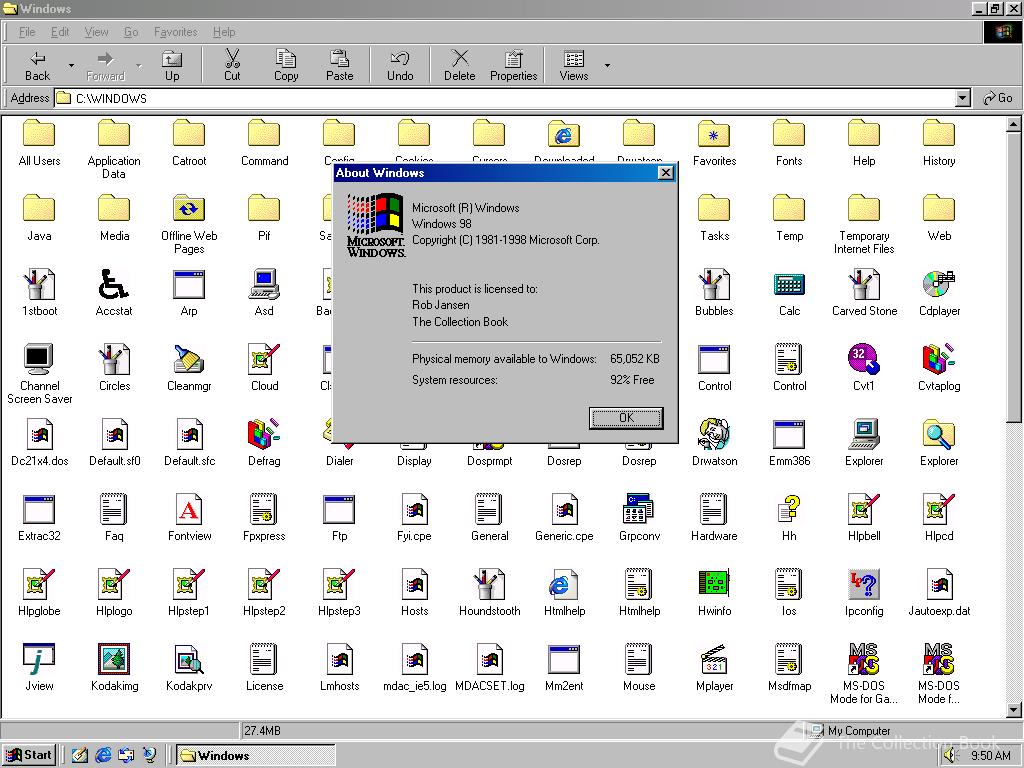Select the Temporary Internet Files folder
Image resolution: width=1024 pixels, height=768 pixels.
point(864,224)
